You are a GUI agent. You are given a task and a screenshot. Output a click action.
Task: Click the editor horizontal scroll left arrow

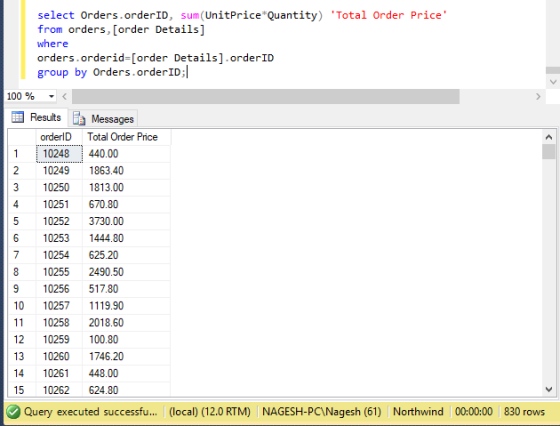[65, 96]
